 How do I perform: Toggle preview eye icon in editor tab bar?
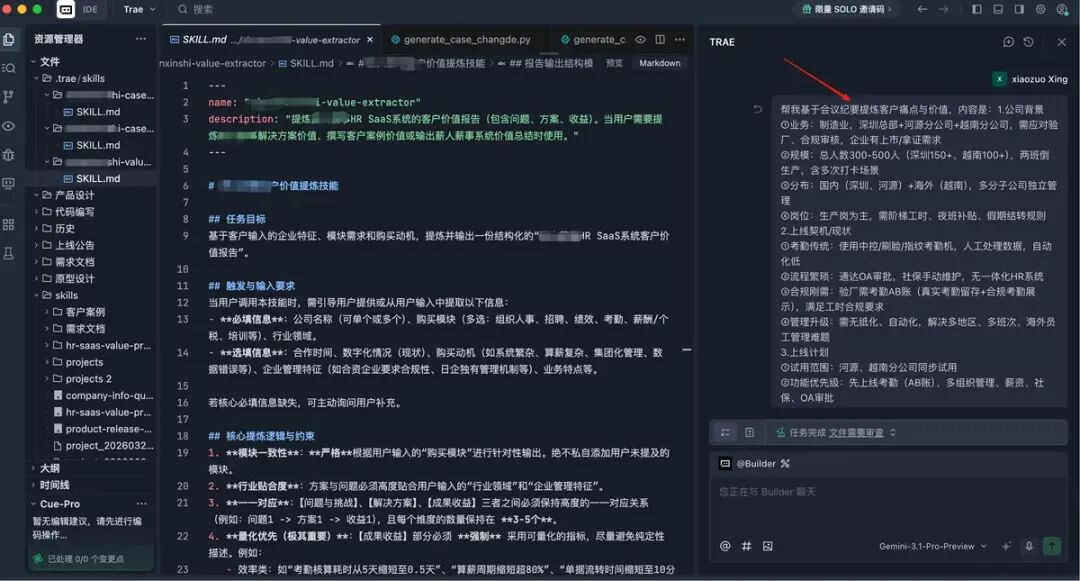tap(640, 40)
